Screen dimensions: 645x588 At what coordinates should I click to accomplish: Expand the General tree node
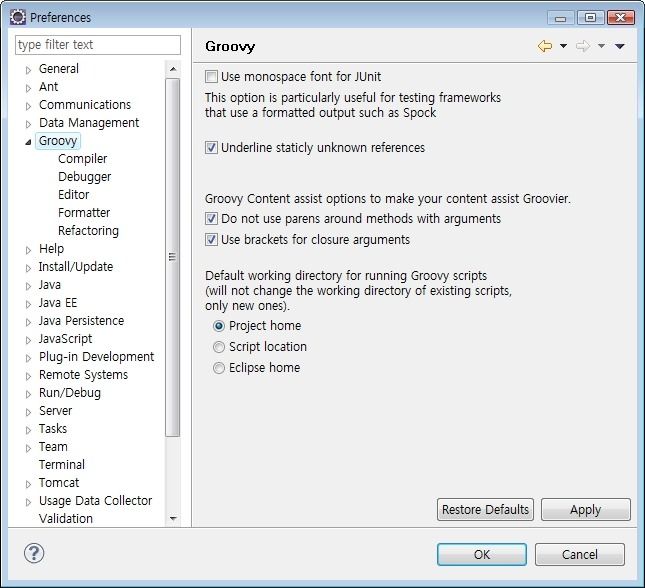click(x=28, y=70)
